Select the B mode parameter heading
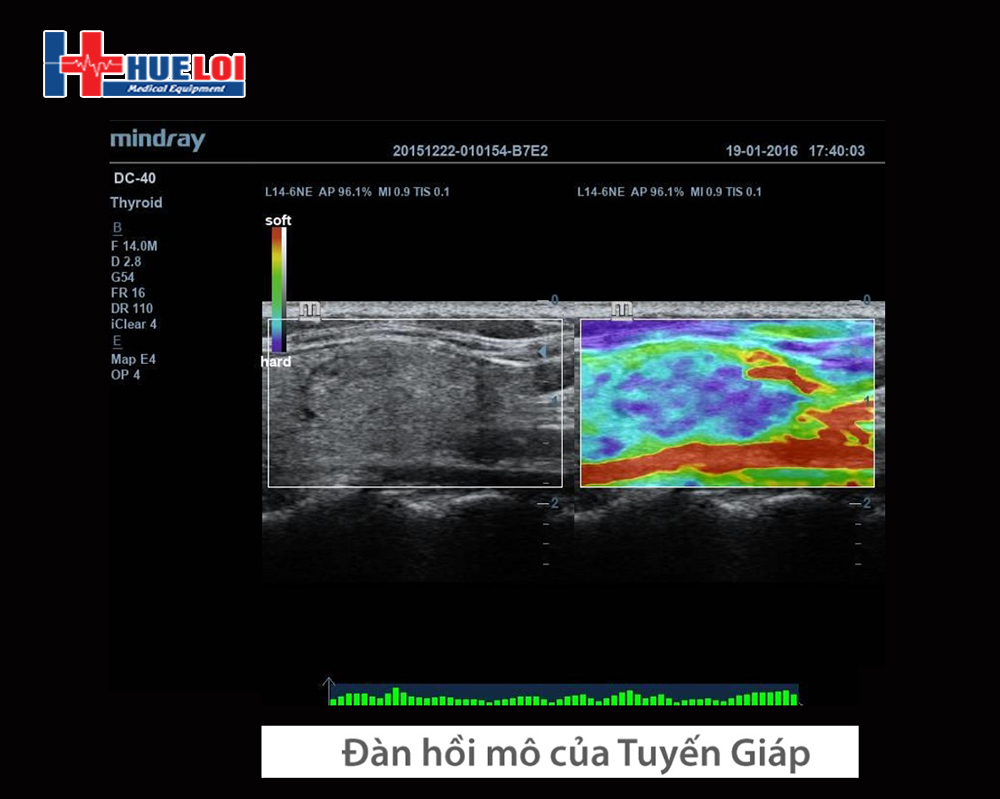This screenshot has height=799, width=1000. (117, 228)
